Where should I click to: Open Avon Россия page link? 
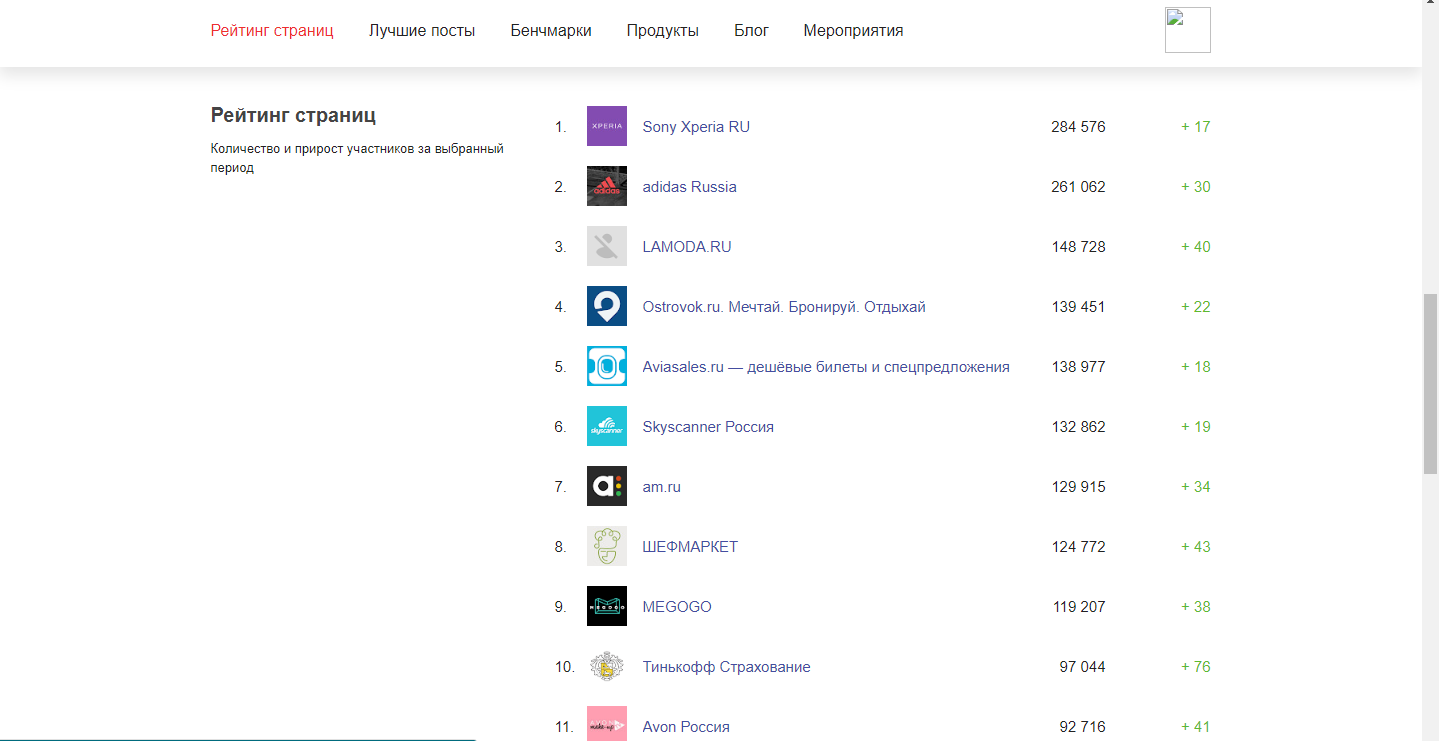(x=686, y=727)
